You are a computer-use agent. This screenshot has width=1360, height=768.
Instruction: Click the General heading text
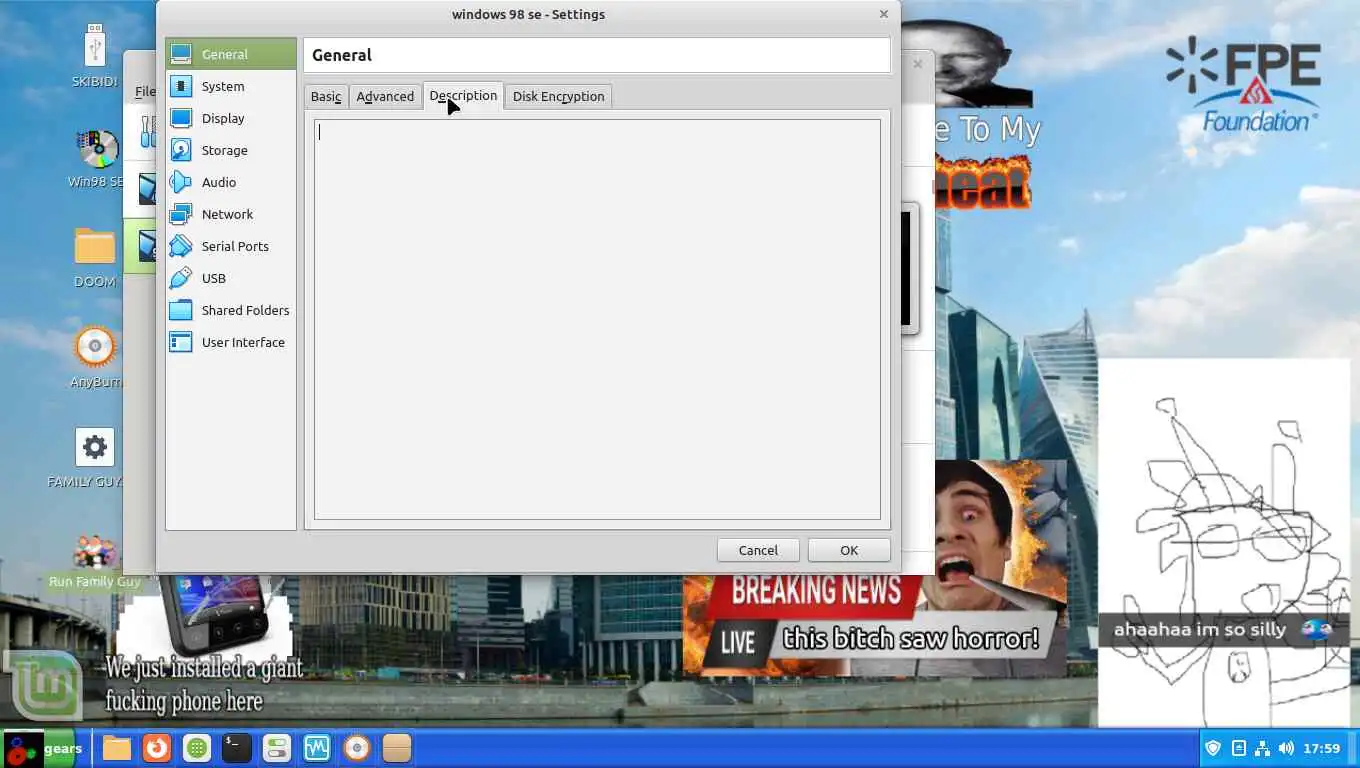(x=342, y=55)
